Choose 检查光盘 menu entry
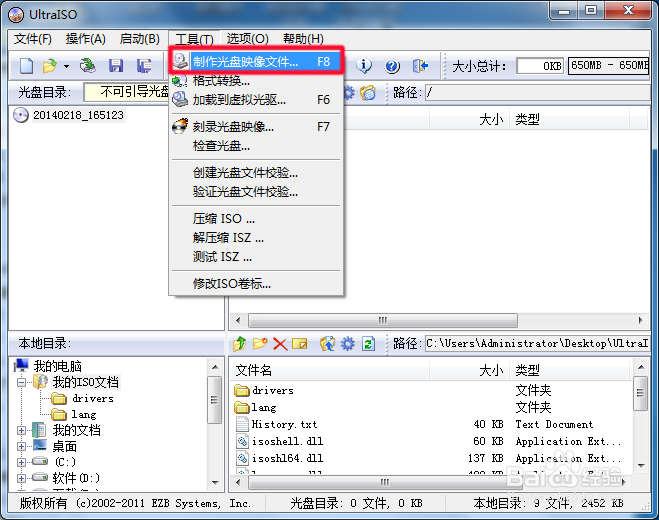The height and width of the screenshot is (520, 659). pyautogui.click(x=256, y=146)
